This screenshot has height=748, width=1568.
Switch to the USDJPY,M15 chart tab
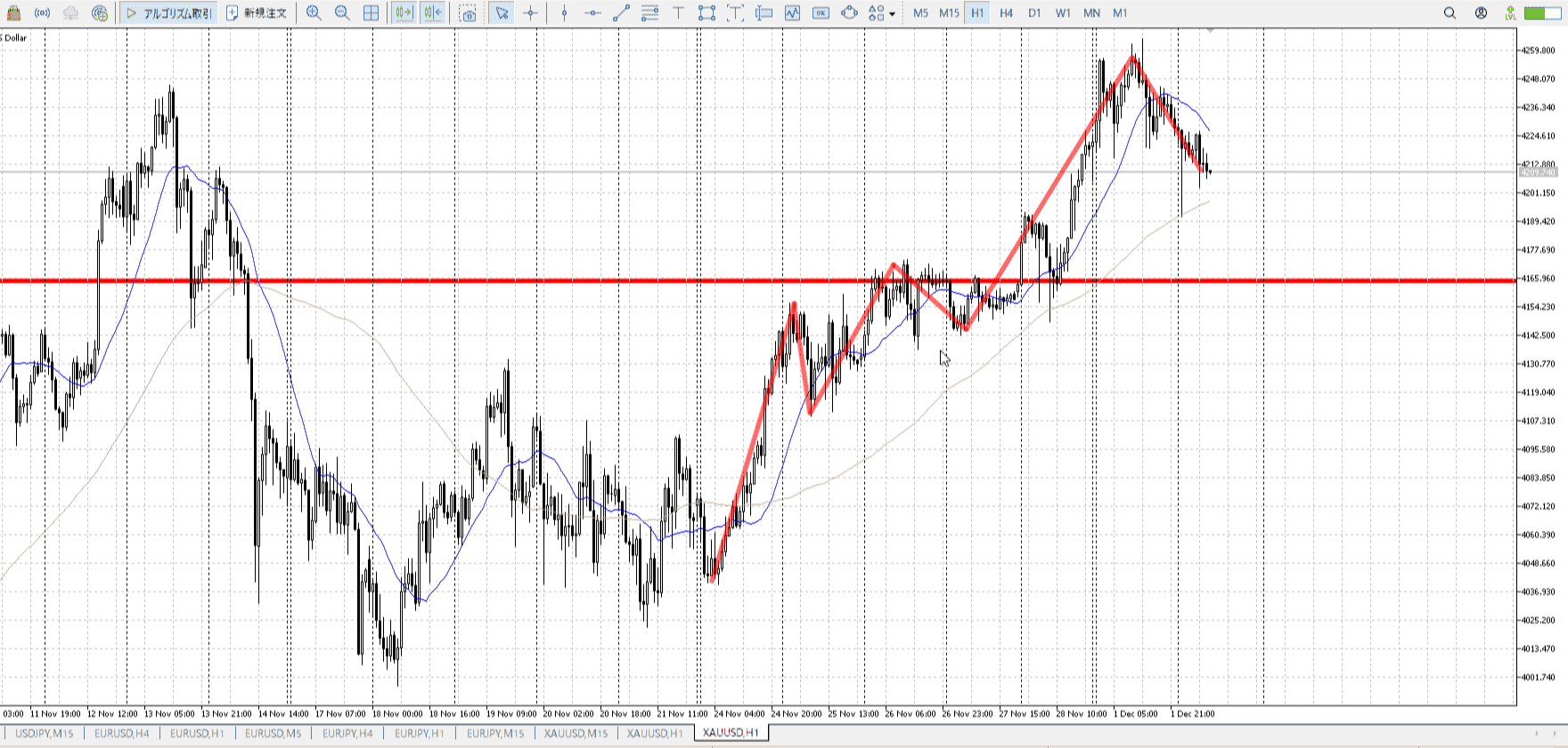[x=44, y=733]
